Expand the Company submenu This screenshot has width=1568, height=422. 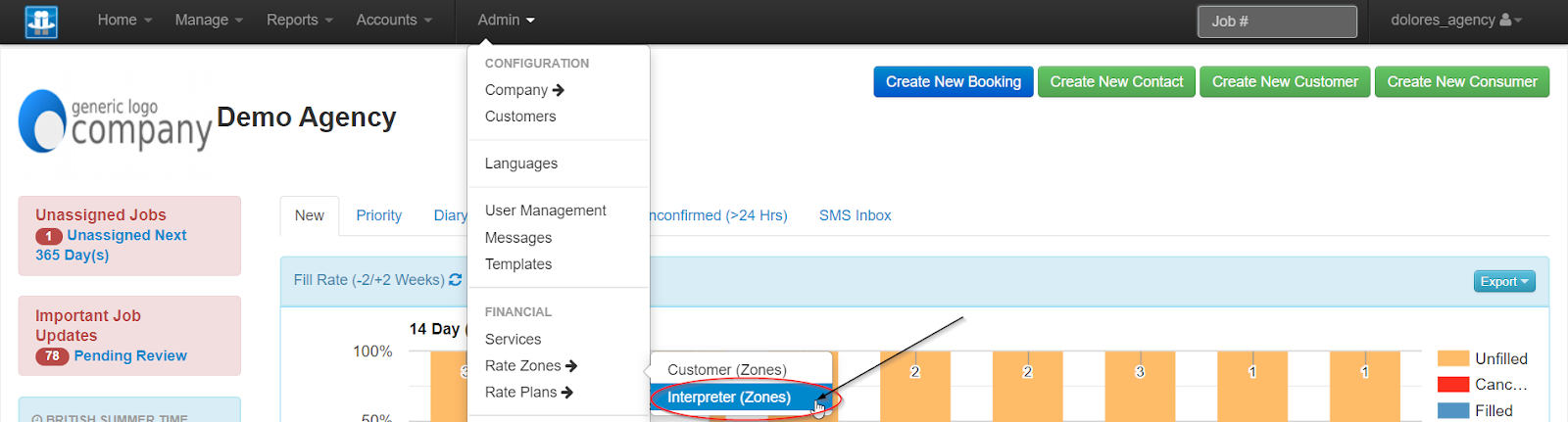523,90
